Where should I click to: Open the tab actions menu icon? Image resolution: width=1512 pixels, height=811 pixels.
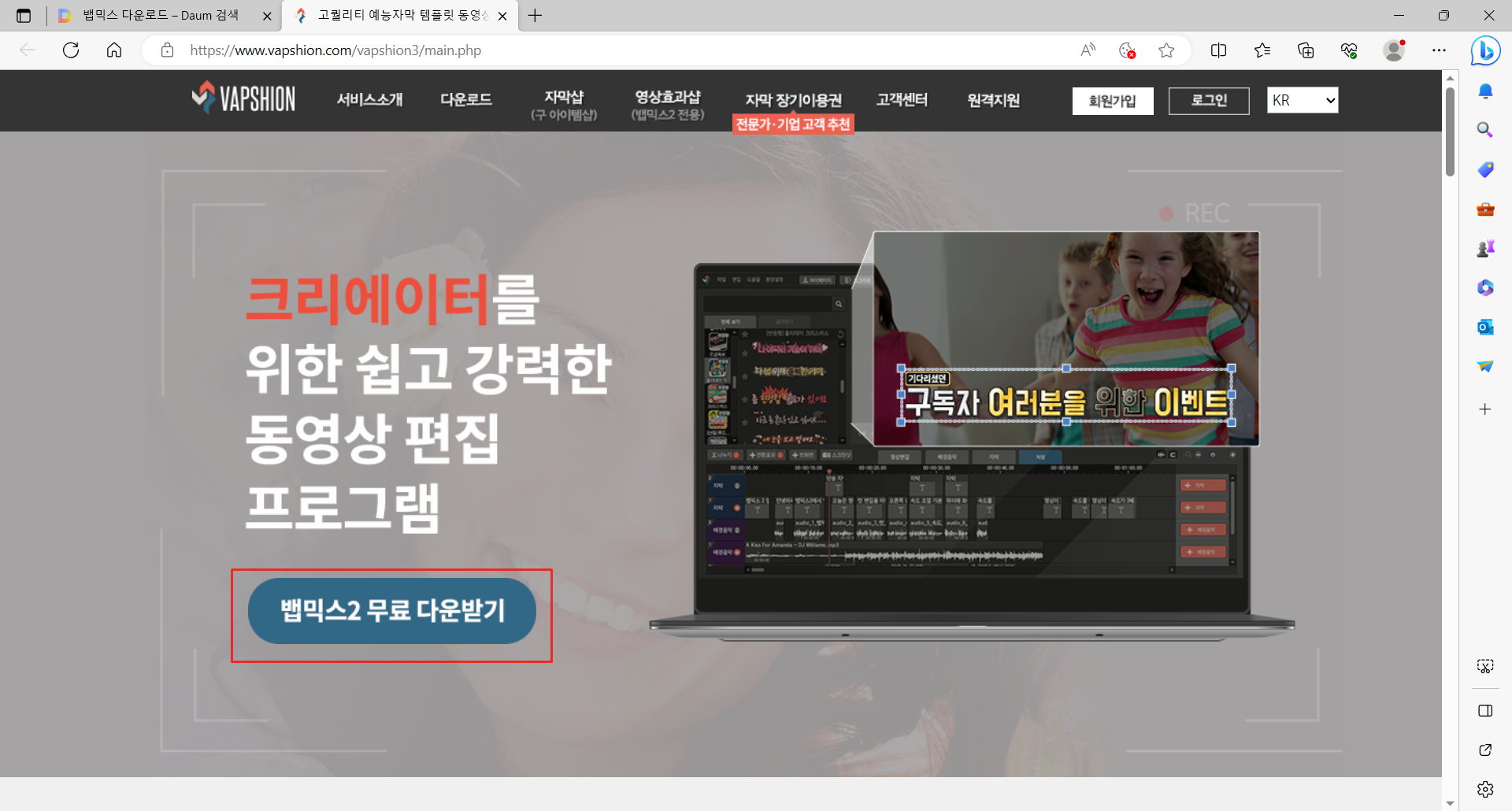click(24, 16)
